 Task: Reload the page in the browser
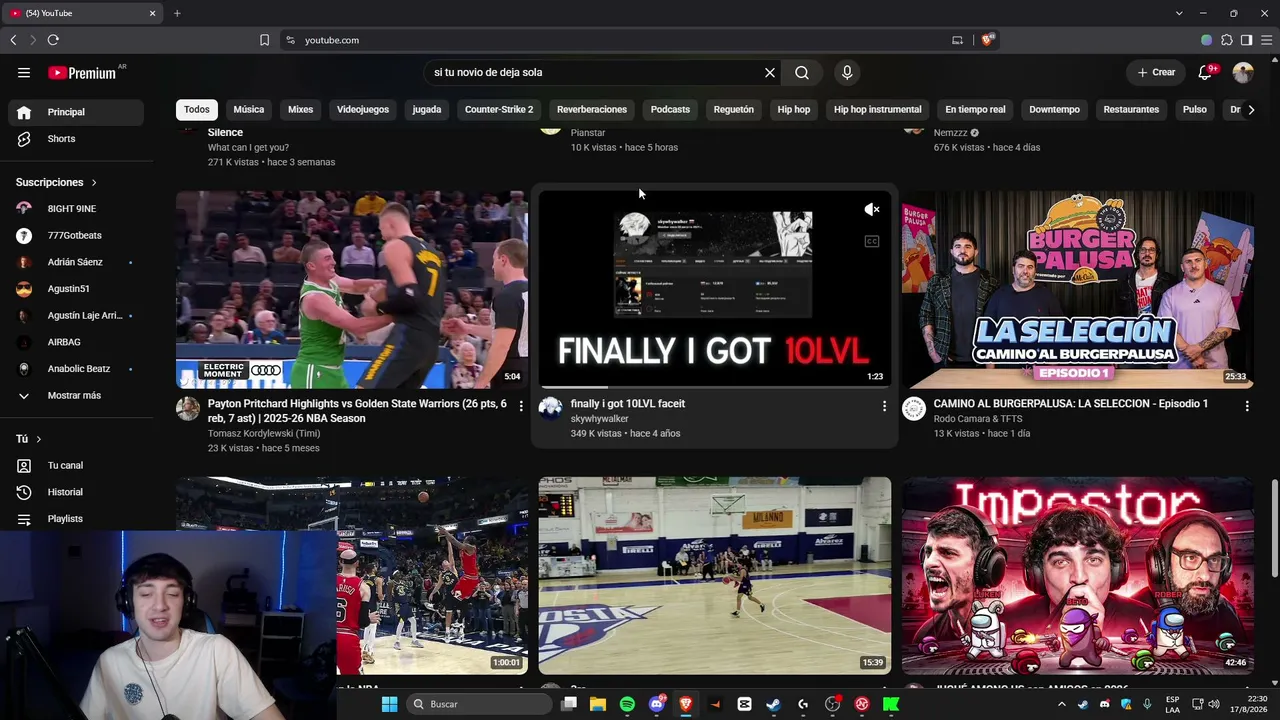point(53,40)
